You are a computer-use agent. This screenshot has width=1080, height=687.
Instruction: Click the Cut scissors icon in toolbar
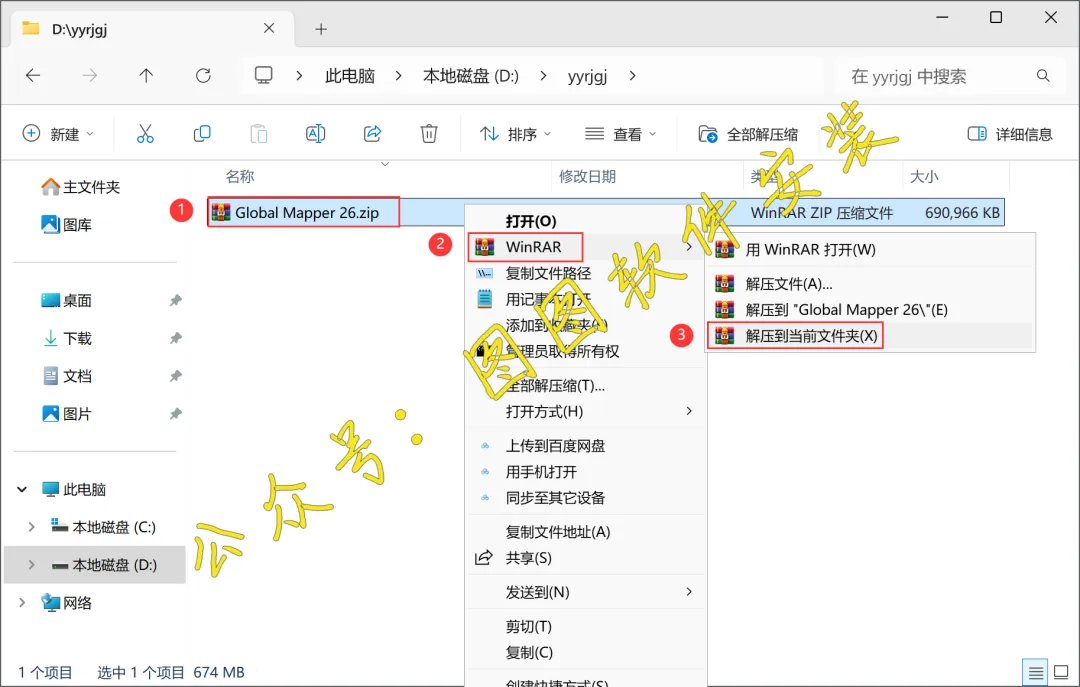pos(145,134)
